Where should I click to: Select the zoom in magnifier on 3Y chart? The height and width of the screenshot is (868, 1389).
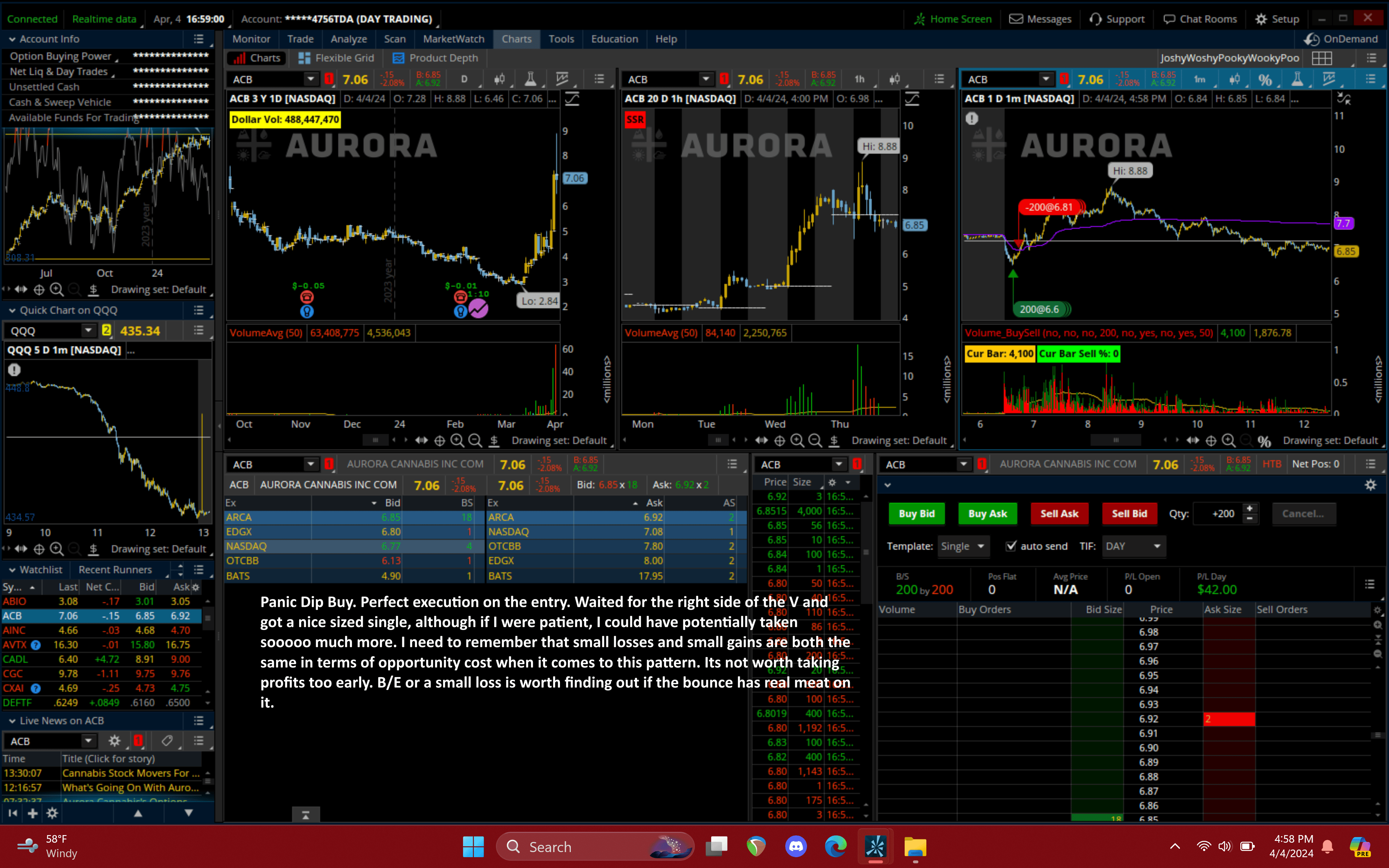(458, 440)
